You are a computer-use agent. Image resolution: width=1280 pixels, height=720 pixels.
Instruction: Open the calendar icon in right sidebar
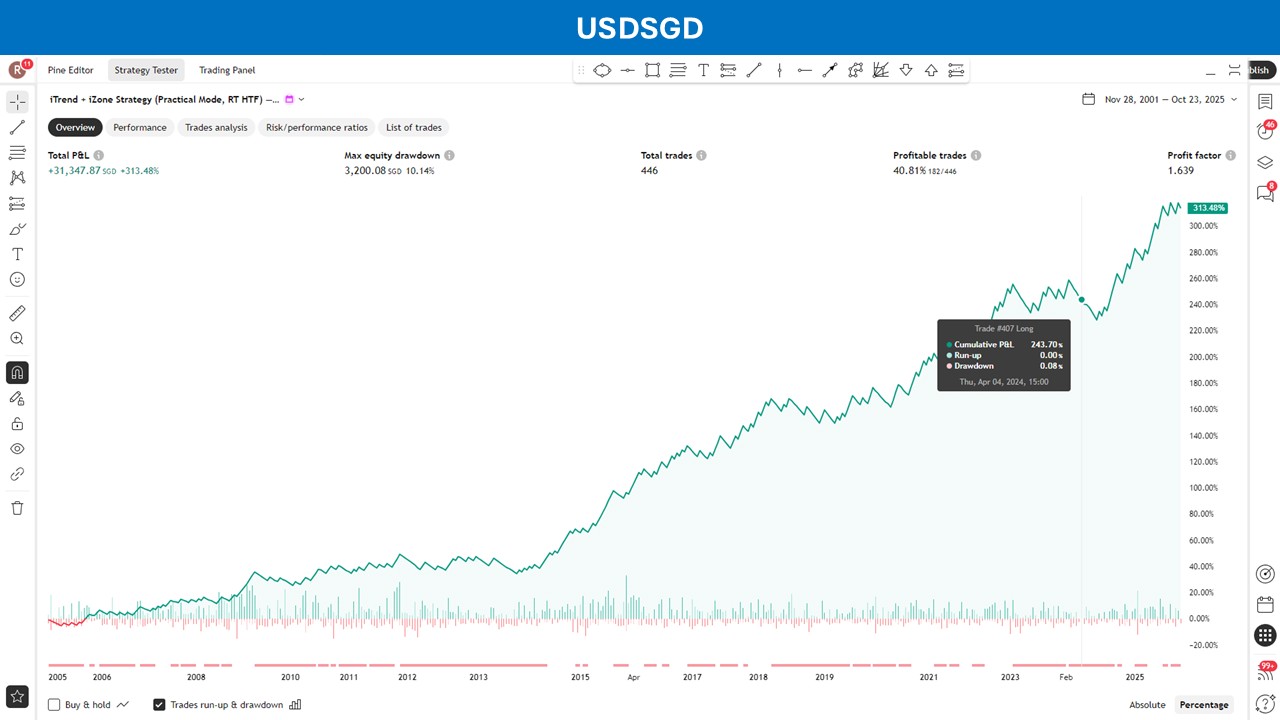coord(1265,604)
